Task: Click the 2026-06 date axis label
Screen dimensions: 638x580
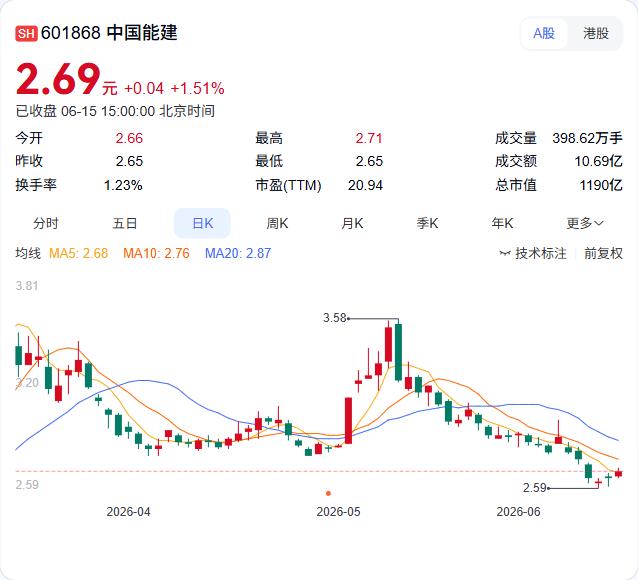Action: pos(518,512)
